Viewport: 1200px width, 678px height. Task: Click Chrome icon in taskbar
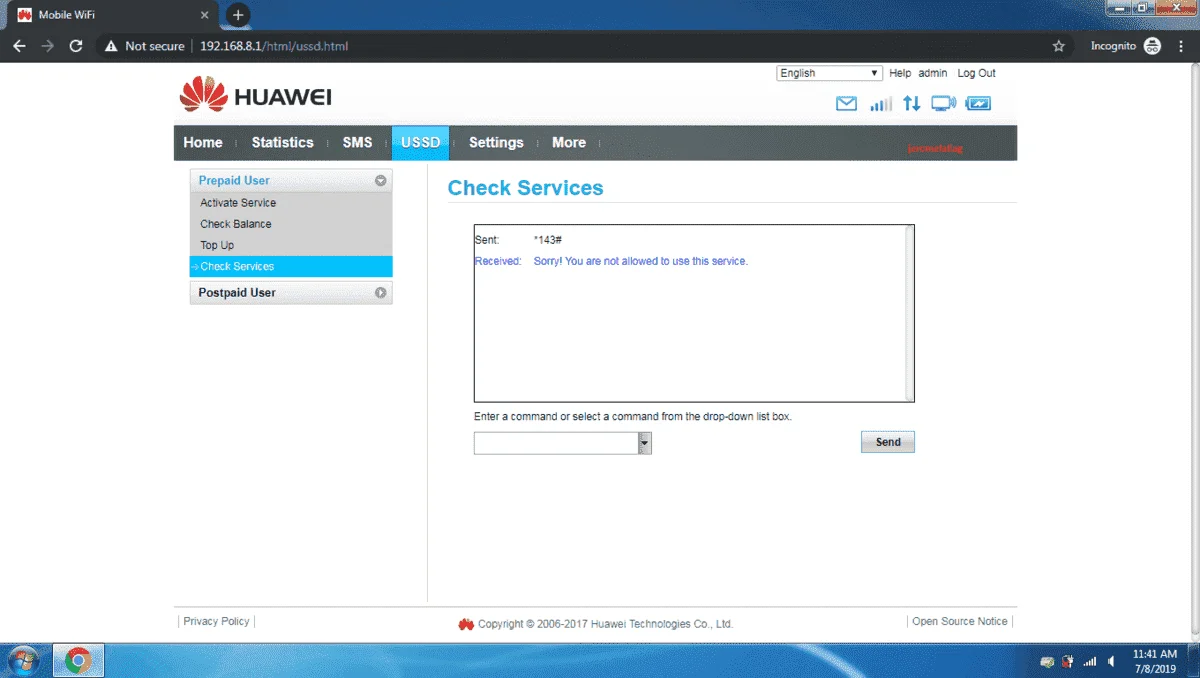[78, 660]
